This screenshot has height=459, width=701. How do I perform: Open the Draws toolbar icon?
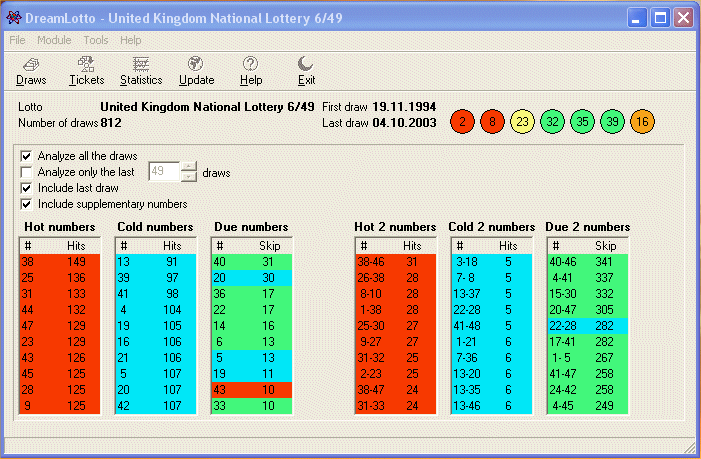pos(31,72)
